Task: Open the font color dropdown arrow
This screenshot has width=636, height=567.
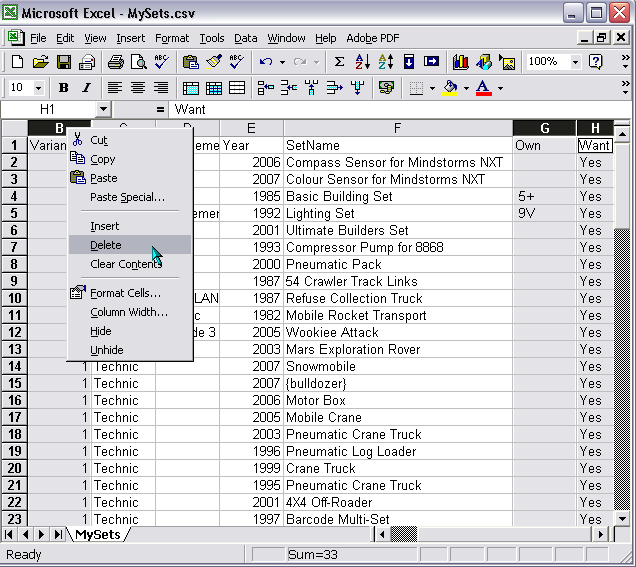Action: click(x=501, y=88)
